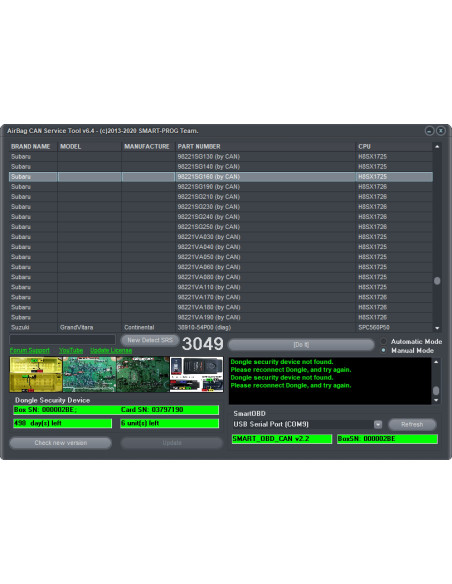Click the log panel scroll-down arrow
This screenshot has width=452, height=584.
[436, 401]
